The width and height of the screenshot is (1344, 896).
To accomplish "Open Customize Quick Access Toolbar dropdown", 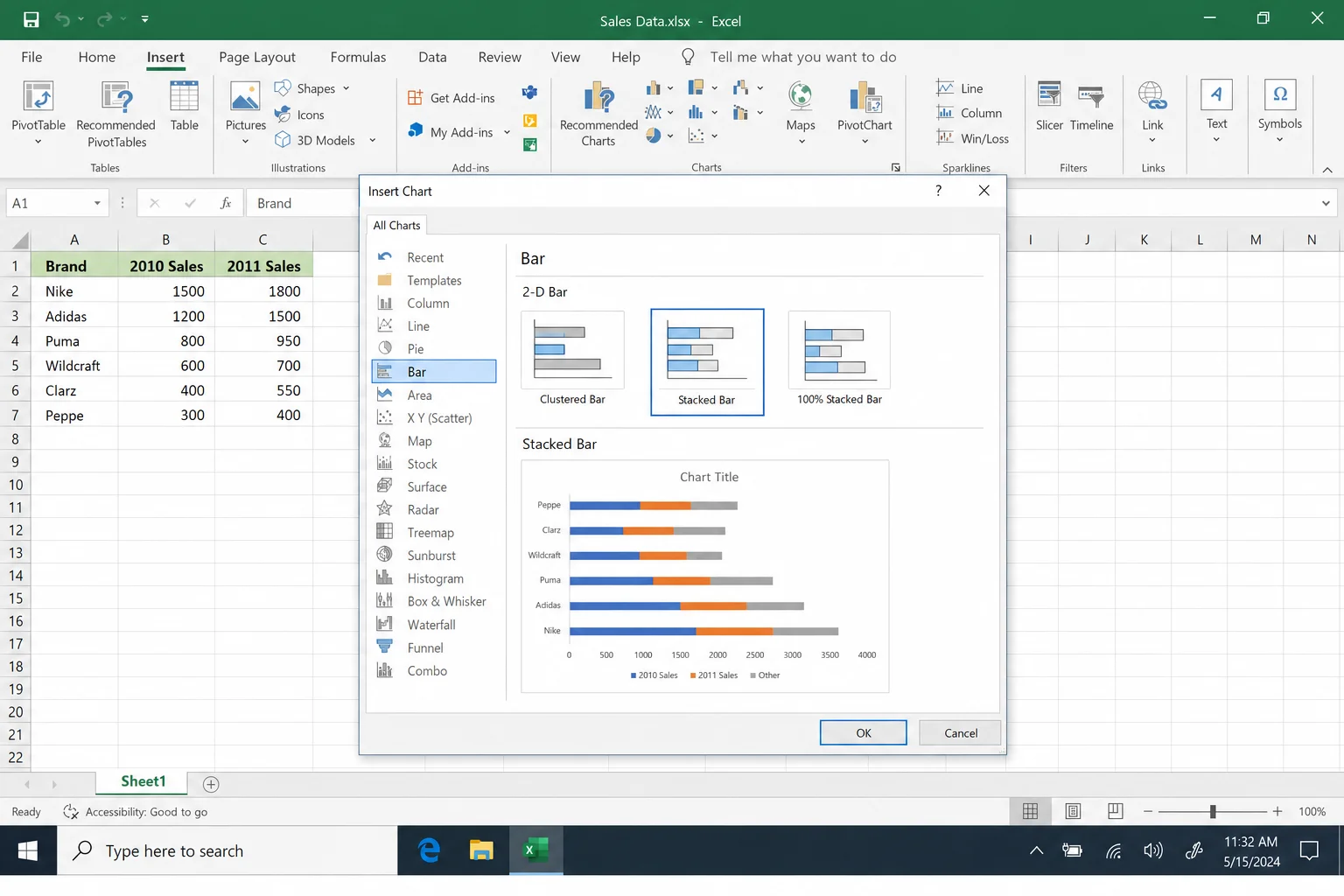I will (x=144, y=19).
